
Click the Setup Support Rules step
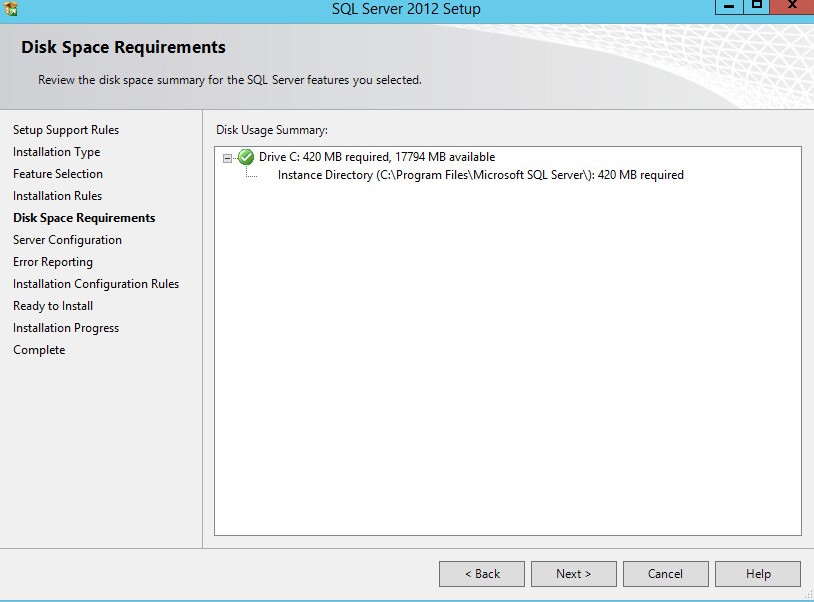pos(66,130)
